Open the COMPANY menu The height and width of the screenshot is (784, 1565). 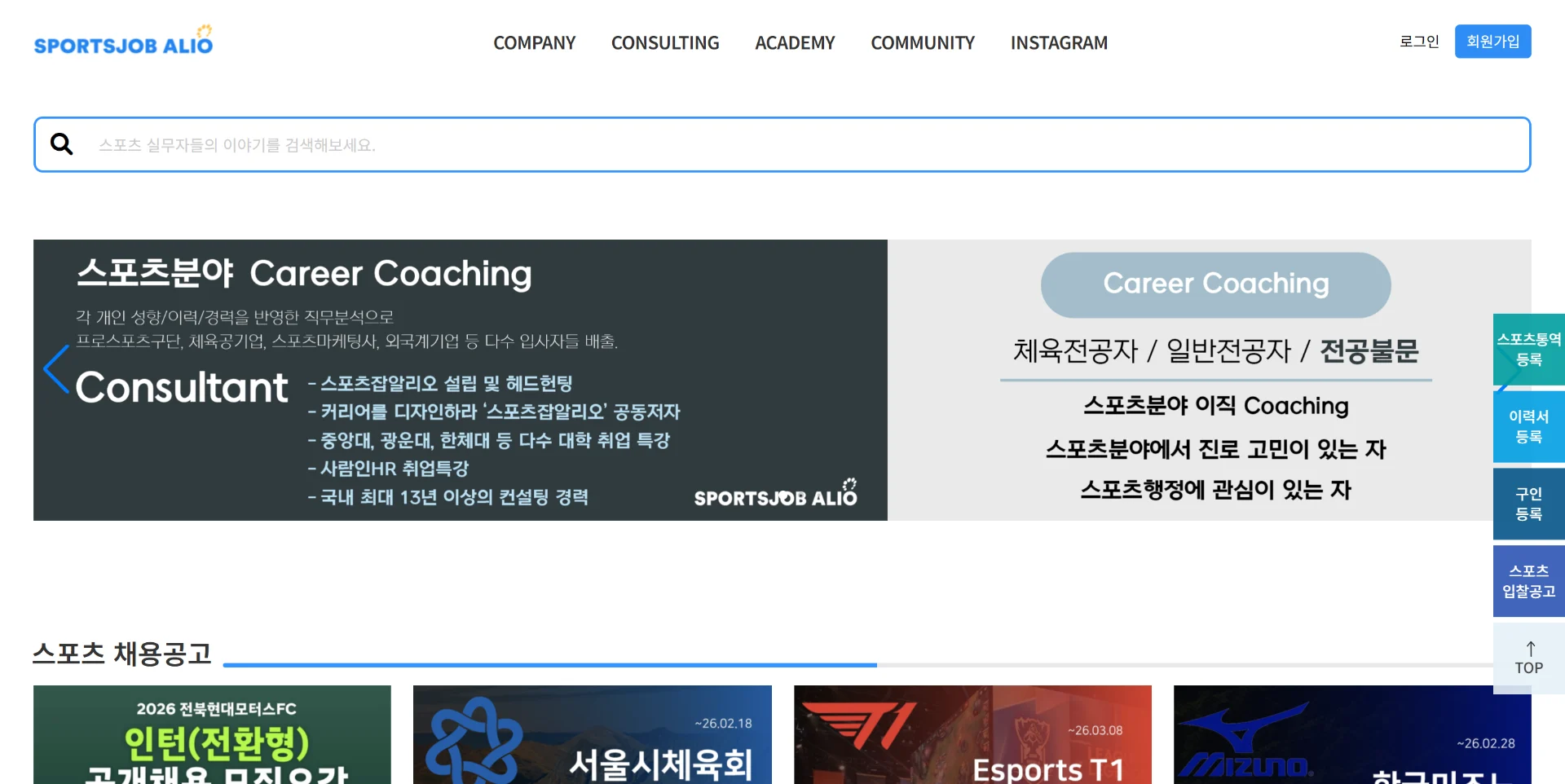pos(535,42)
